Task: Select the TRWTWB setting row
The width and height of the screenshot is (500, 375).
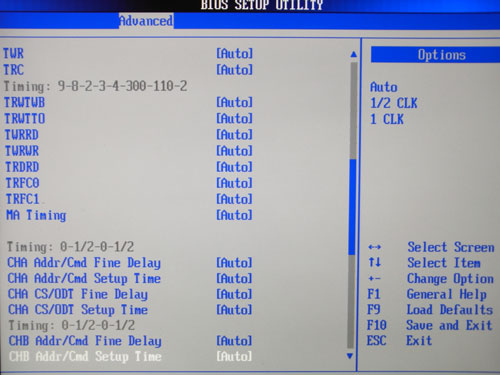Action: (128, 102)
